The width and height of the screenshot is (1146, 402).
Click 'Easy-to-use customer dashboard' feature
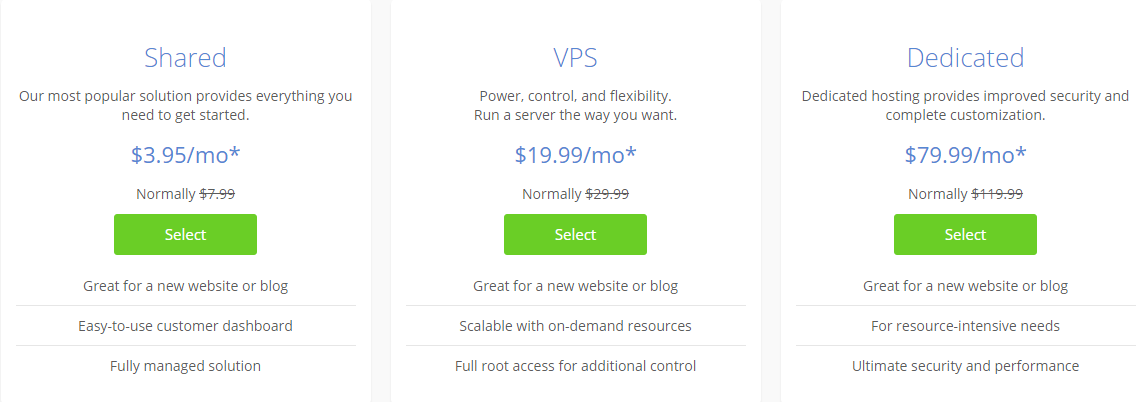tap(185, 326)
